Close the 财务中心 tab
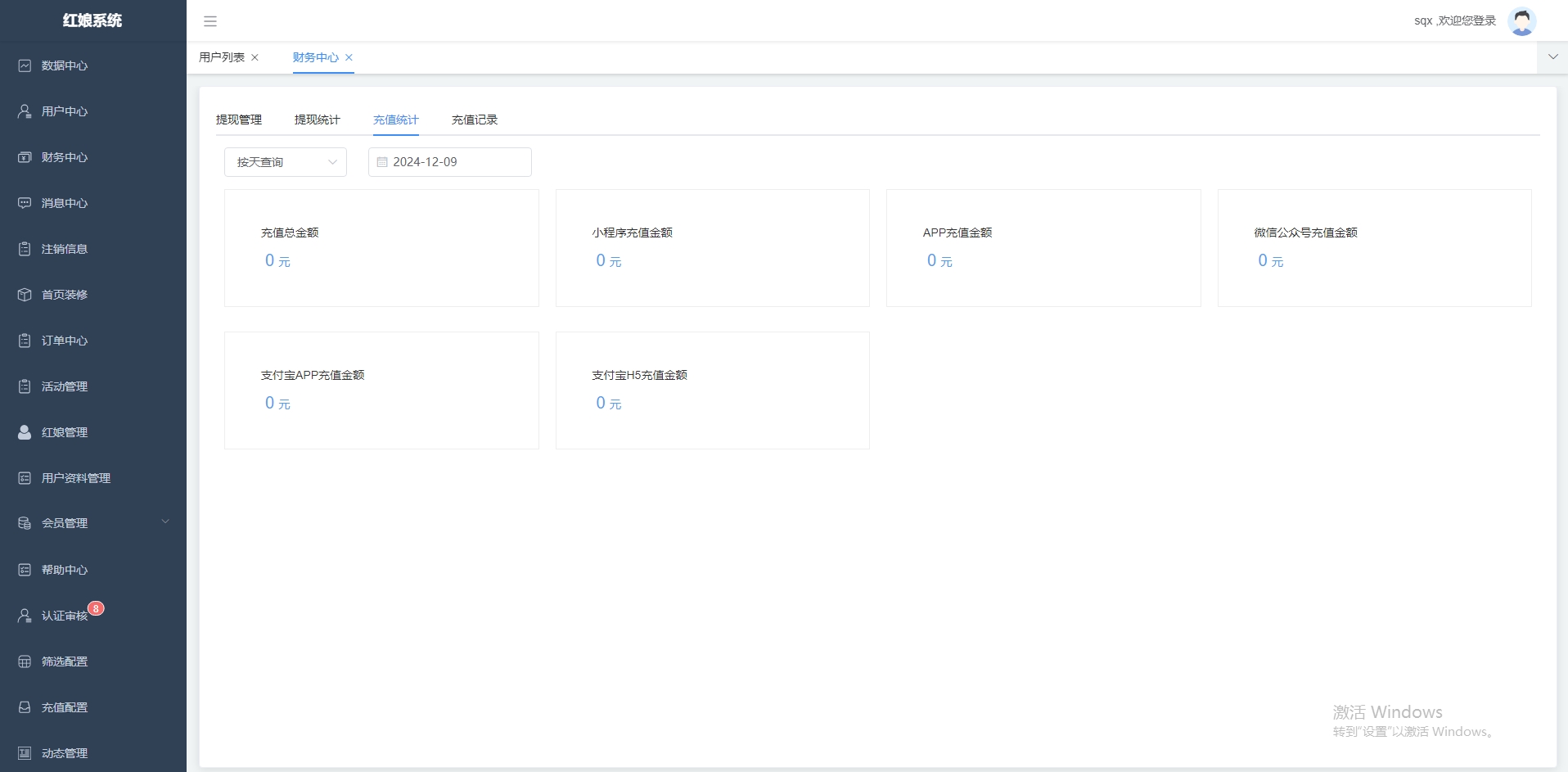Viewport: 1568px width, 772px height. [349, 57]
